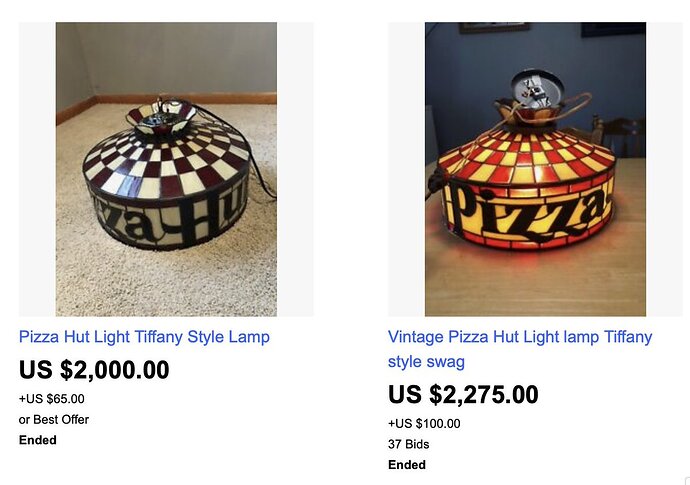The image size is (690, 485).
Task: Open the maroon checkered Pizza Hut lamp photo
Action: [x=166, y=169]
